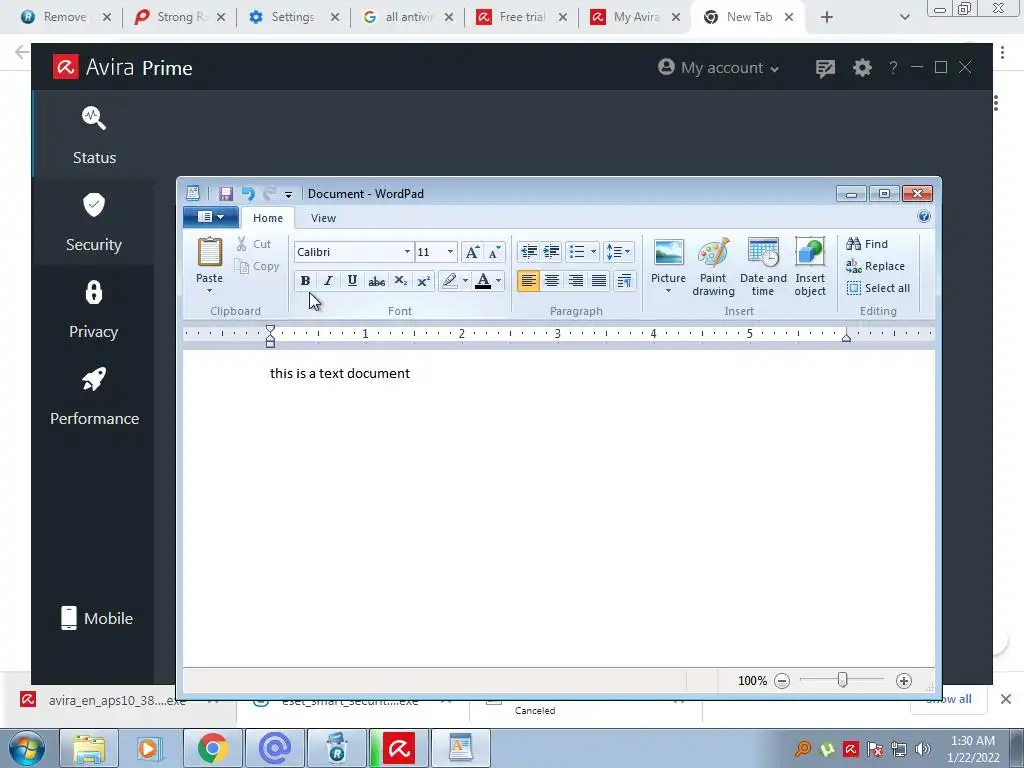
Task: Click the Paint drawing icon
Action: (713, 252)
